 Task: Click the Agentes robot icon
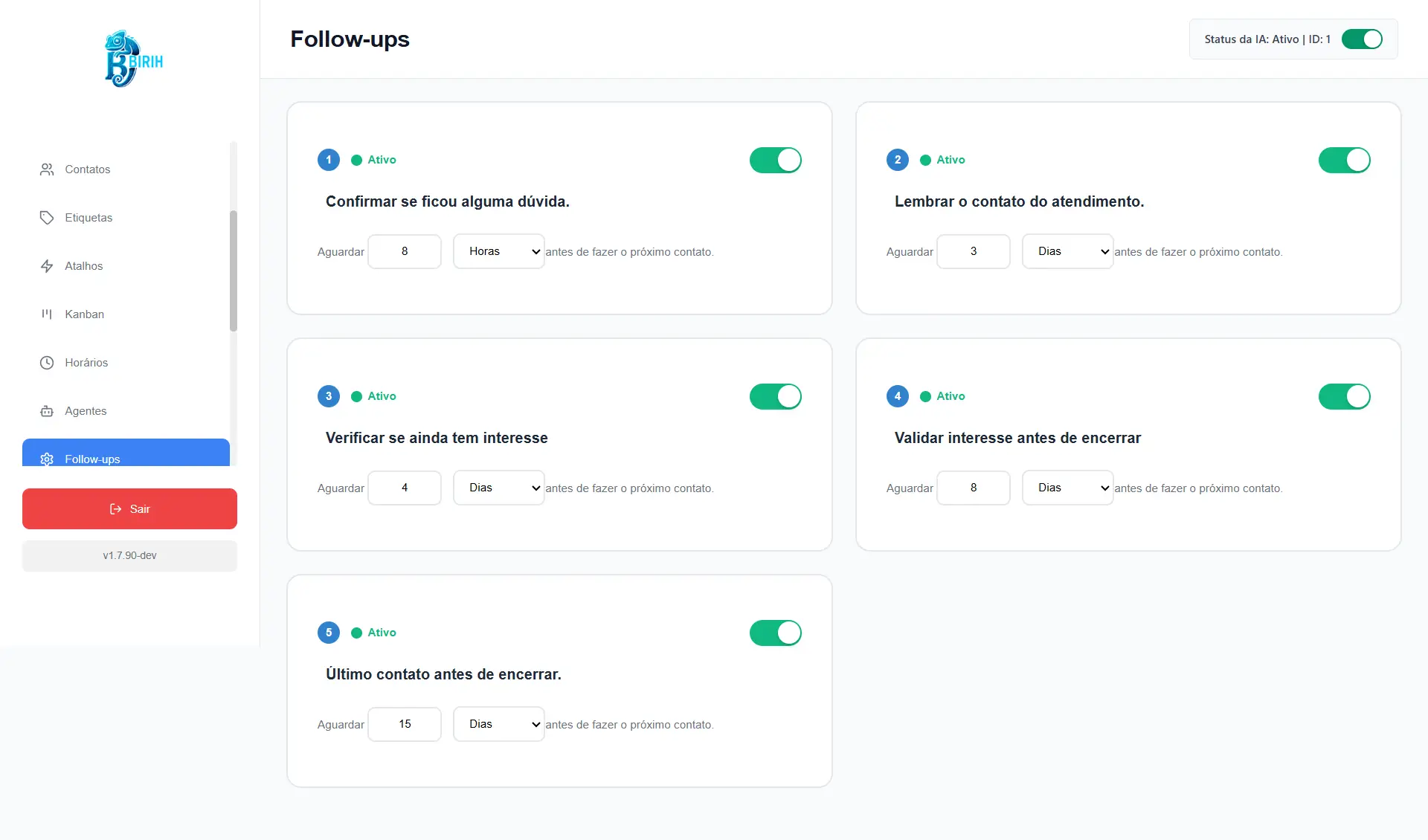47,411
